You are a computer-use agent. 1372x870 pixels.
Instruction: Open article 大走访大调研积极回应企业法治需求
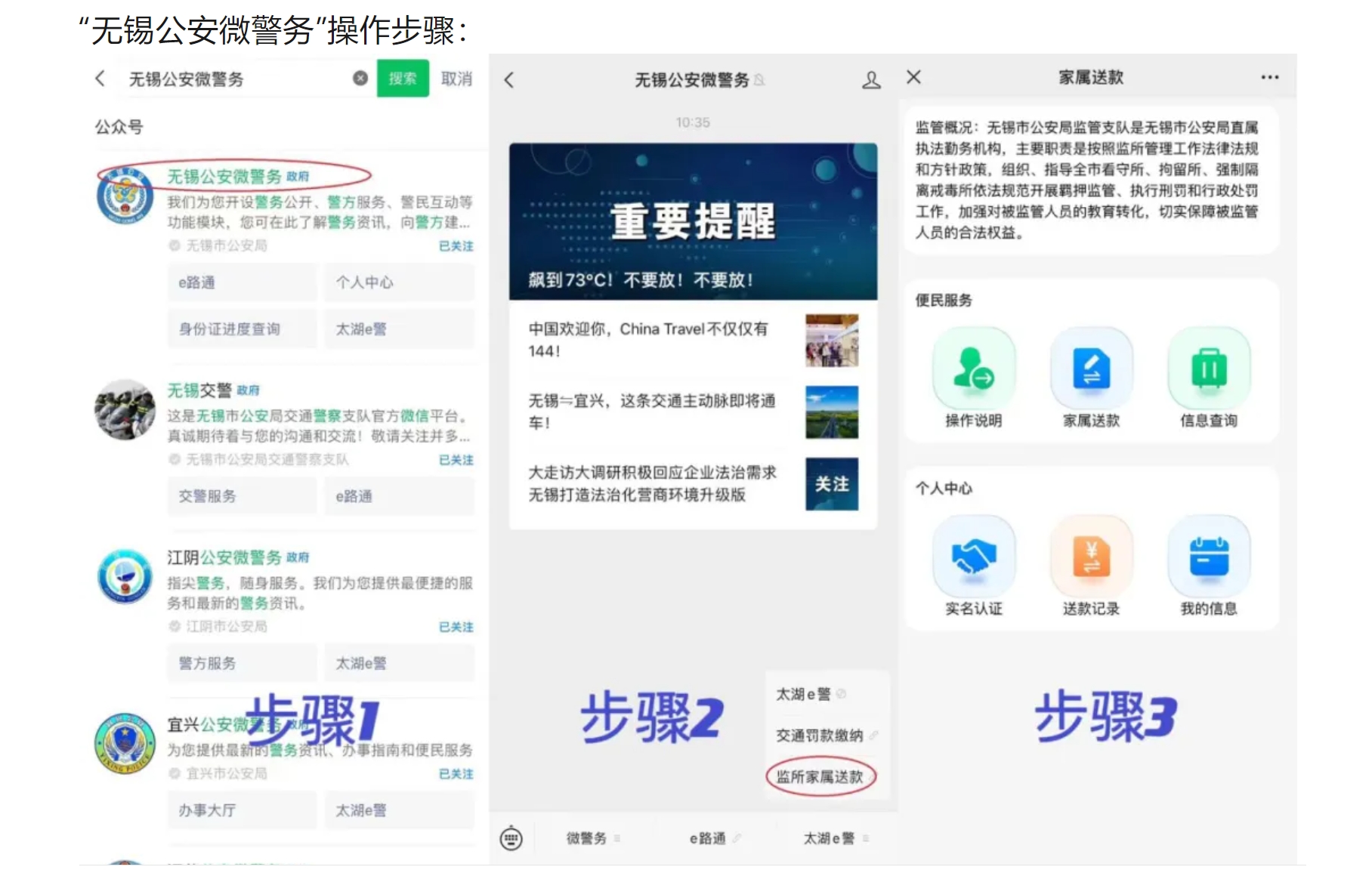click(652, 483)
